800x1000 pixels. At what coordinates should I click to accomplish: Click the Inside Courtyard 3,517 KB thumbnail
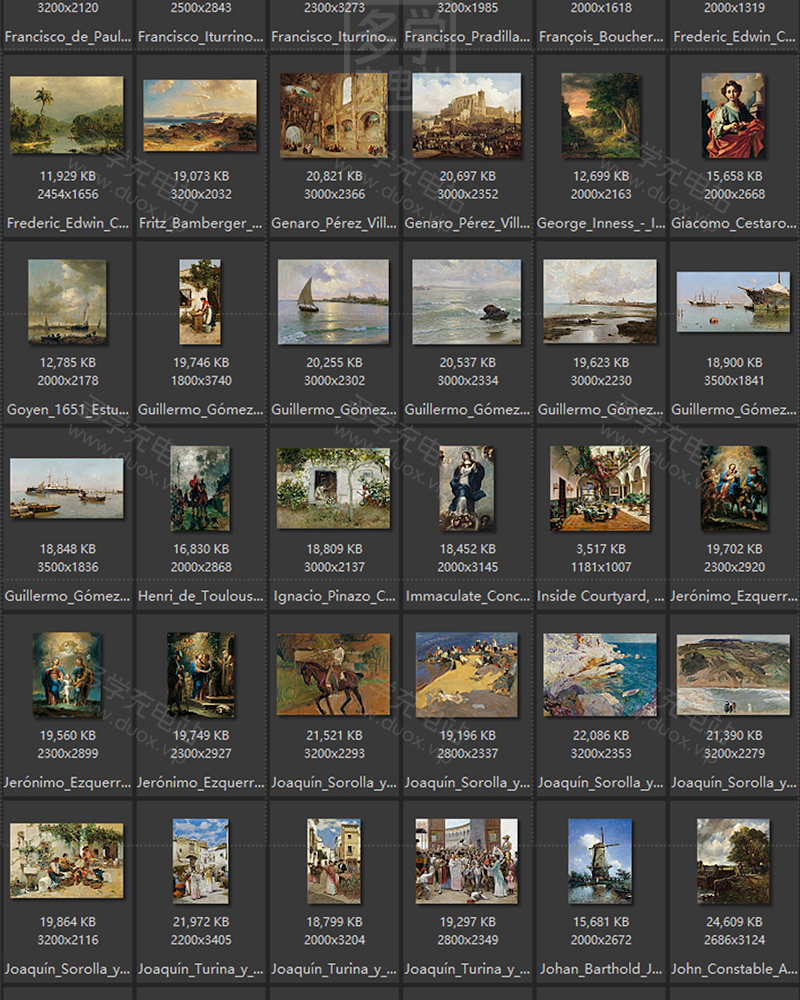point(600,488)
